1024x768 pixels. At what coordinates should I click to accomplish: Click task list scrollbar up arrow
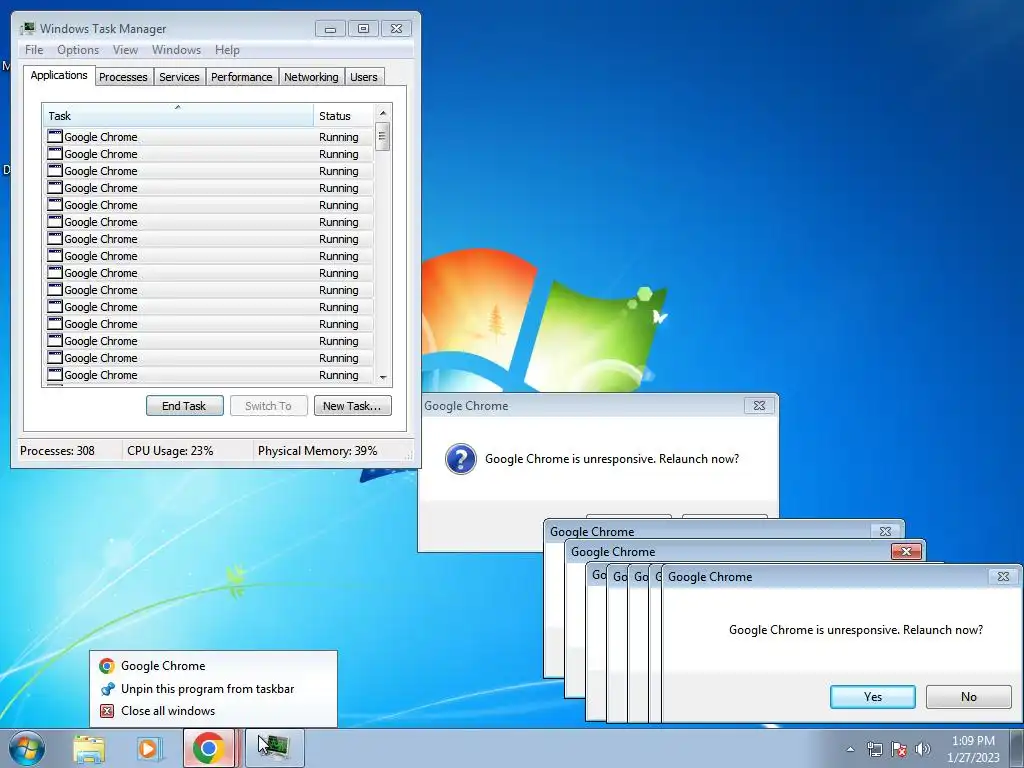383,113
